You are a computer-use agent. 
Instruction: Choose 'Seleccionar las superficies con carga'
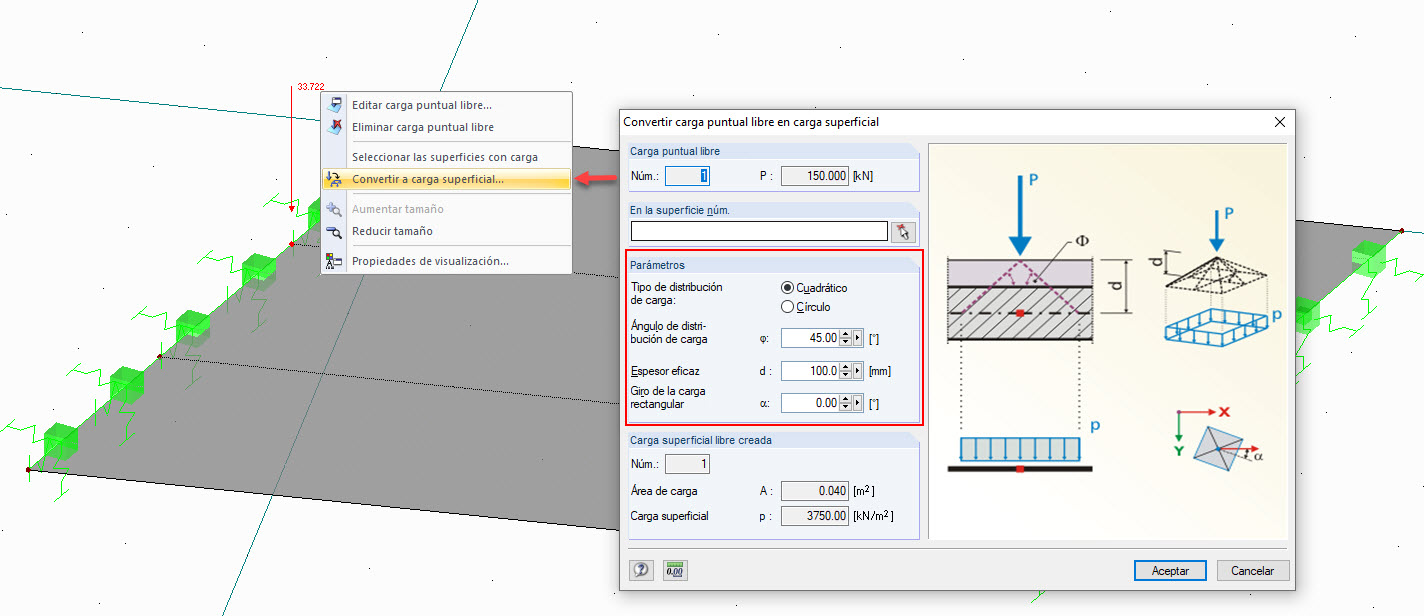(x=445, y=157)
